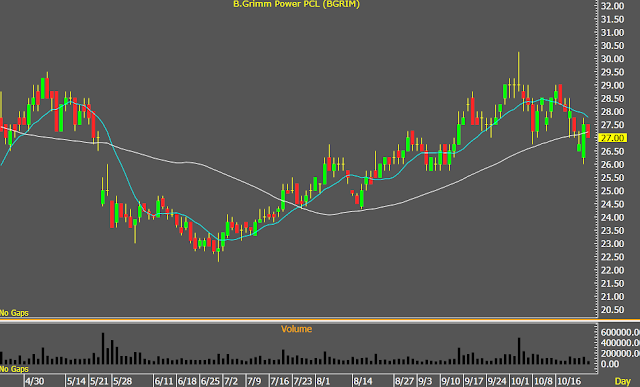Screen dimensions: 640x387
Task: Select the 7/2 date marker
Action: (231, 381)
